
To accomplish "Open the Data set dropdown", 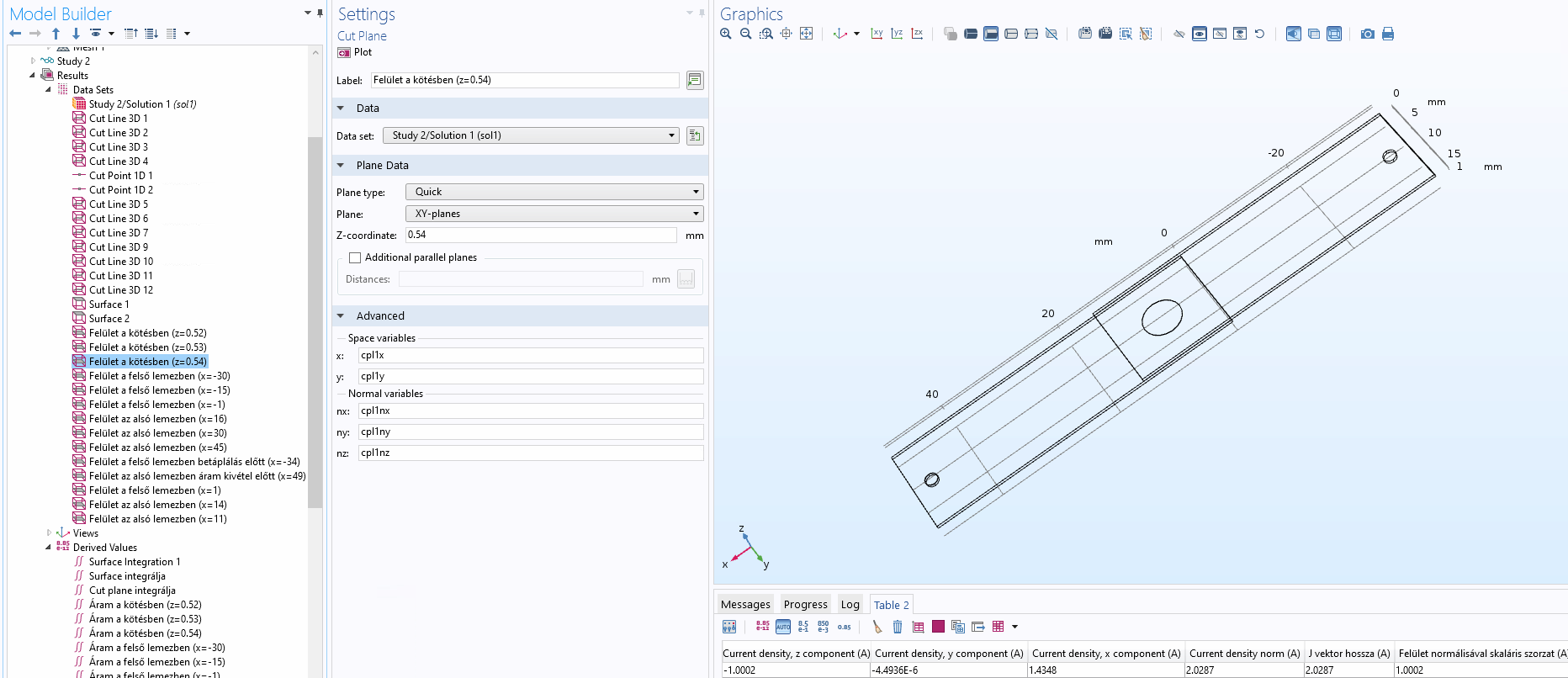I will 531,135.
